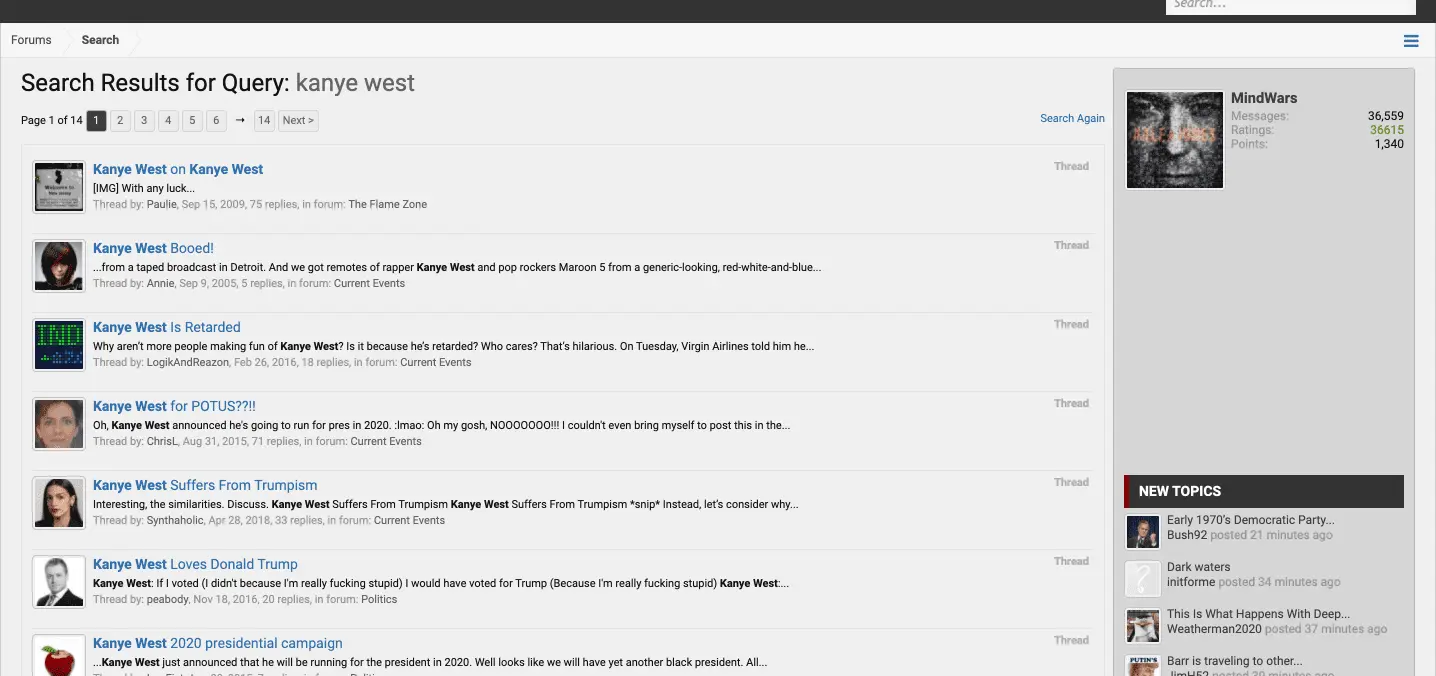Open MindWars profile picture

1174,140
